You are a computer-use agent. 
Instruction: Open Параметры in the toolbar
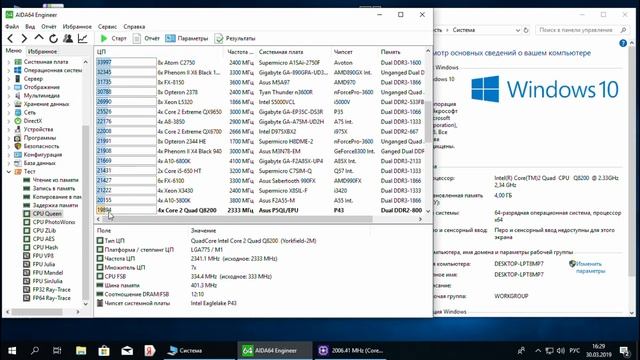[x=187, y=38]
